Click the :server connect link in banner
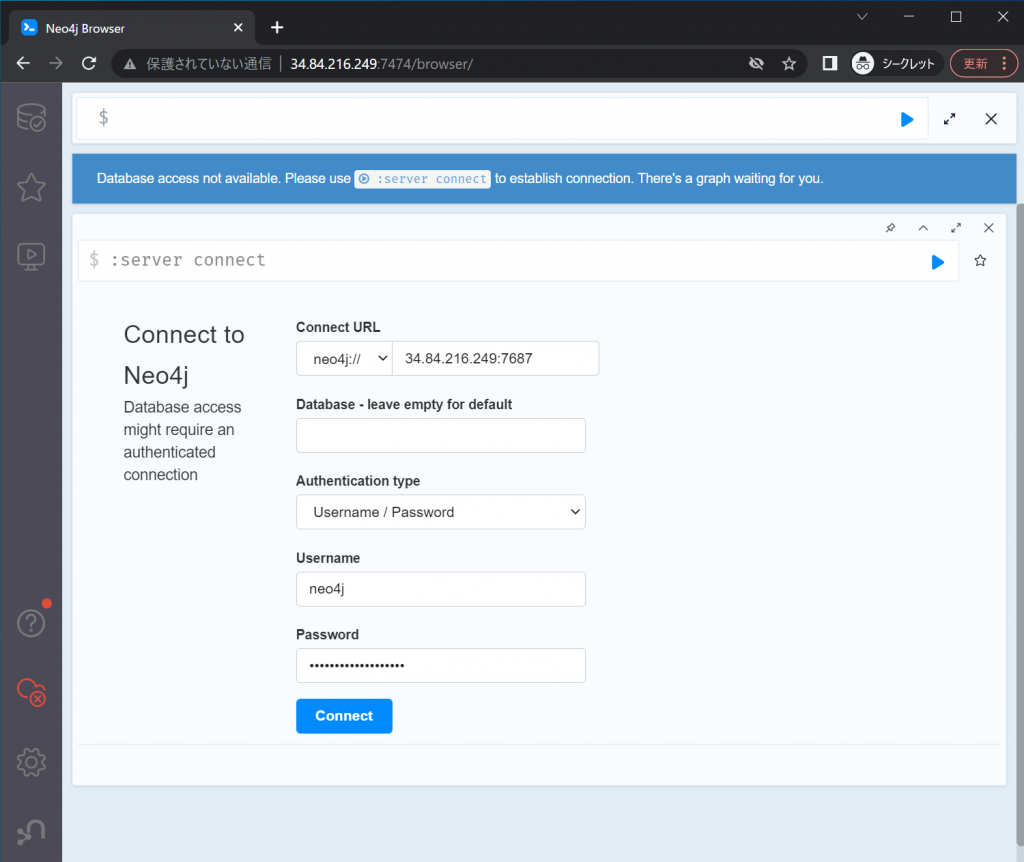 (x=423, y=179)
